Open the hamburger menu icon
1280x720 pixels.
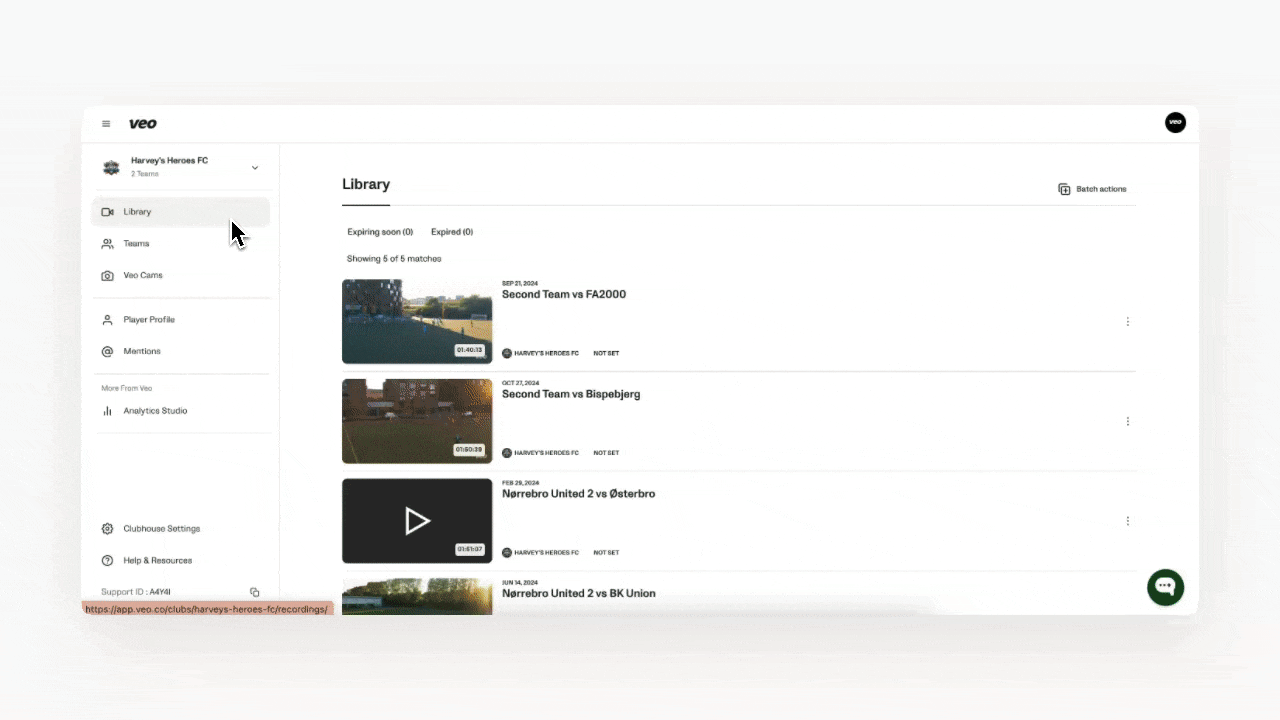point(106,124)
